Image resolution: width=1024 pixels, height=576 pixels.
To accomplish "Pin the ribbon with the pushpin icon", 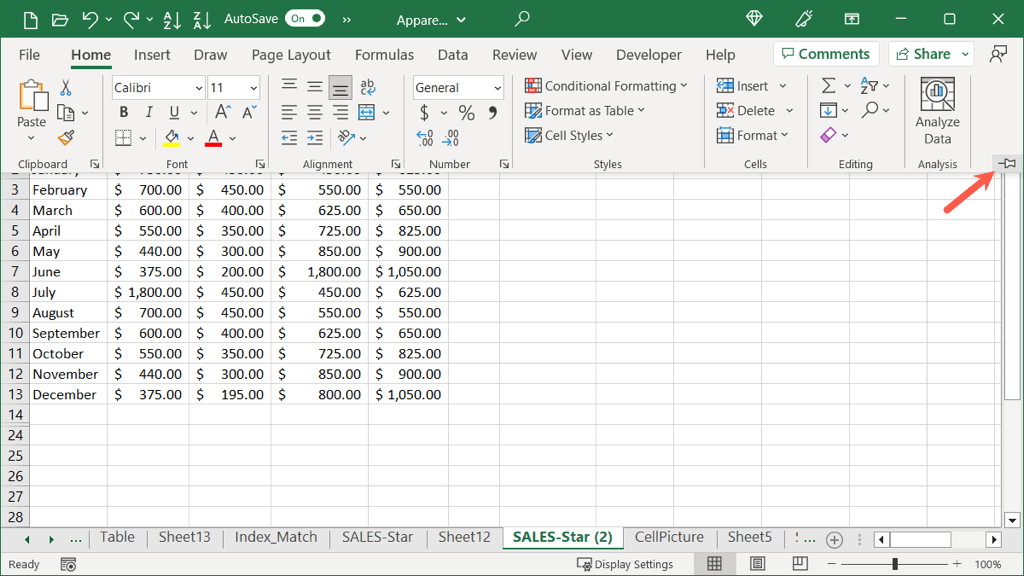I will point(1007,163).
